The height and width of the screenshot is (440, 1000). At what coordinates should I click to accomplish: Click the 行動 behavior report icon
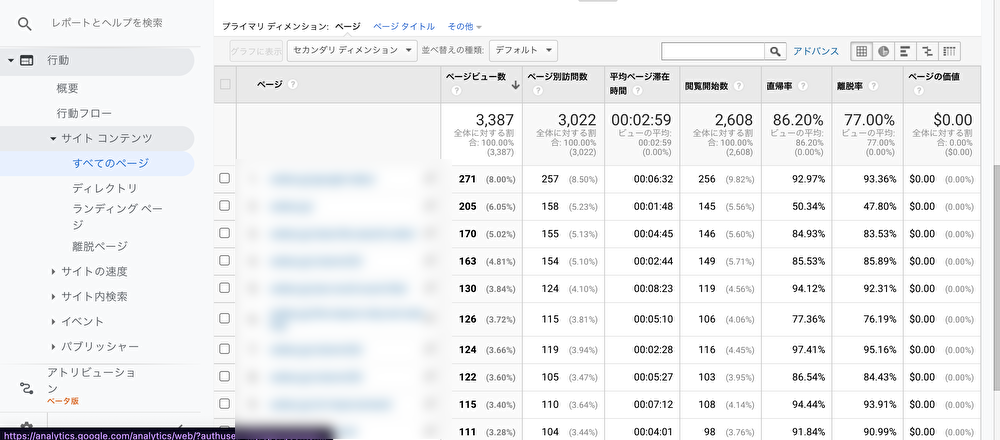tap(27, 61)
